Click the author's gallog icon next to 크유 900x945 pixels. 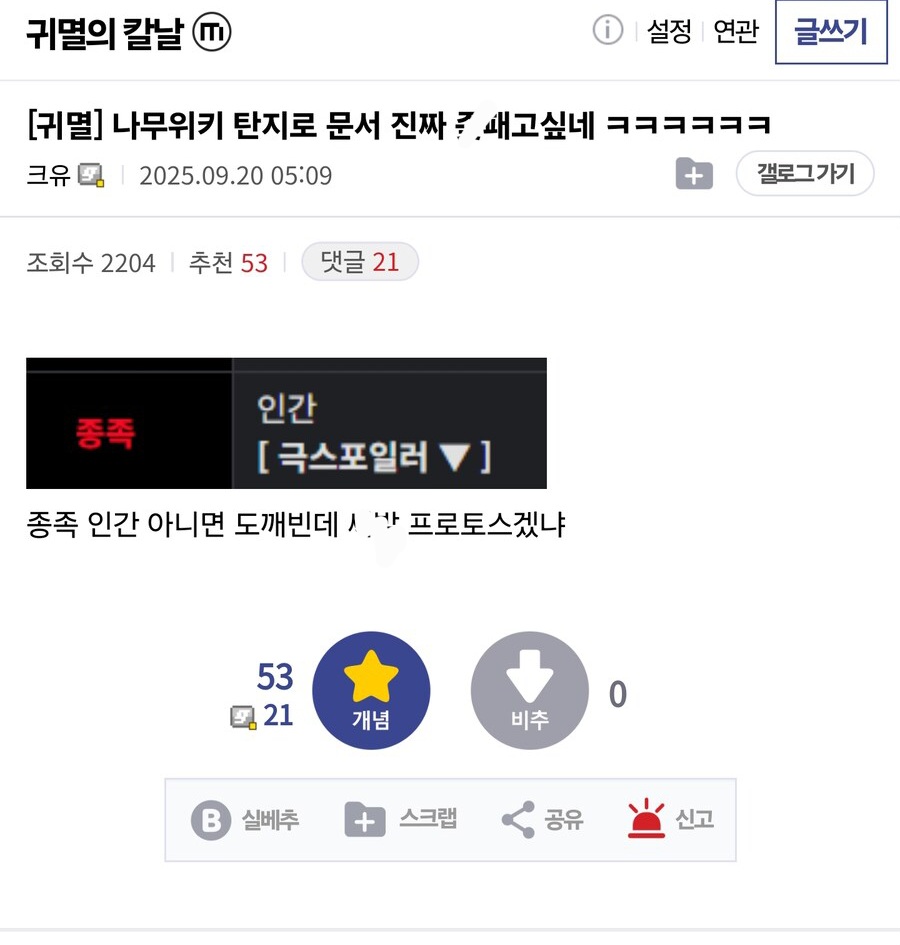[91, 175]
